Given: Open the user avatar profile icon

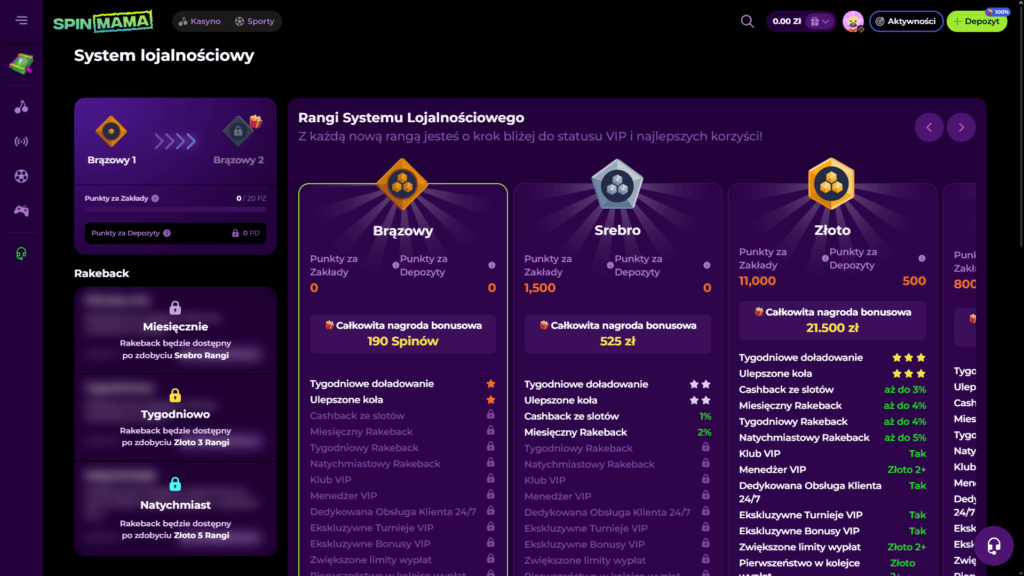Looking at the screenshot, I should point(853,21).
